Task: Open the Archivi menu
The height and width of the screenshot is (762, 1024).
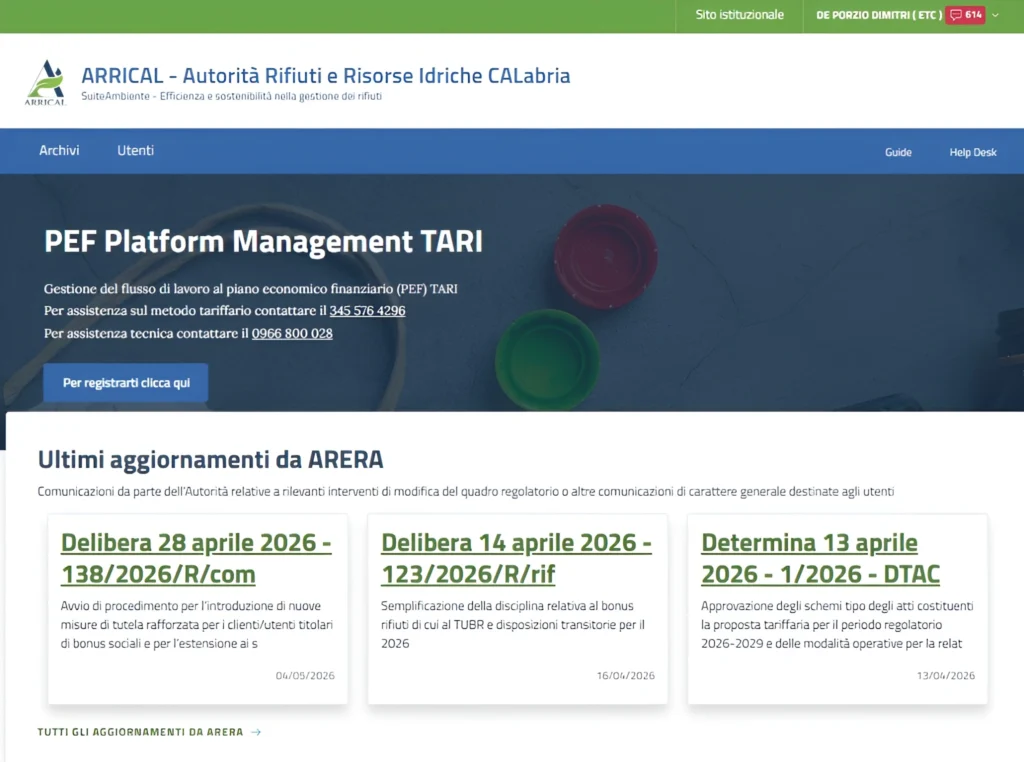Action: 59,151
